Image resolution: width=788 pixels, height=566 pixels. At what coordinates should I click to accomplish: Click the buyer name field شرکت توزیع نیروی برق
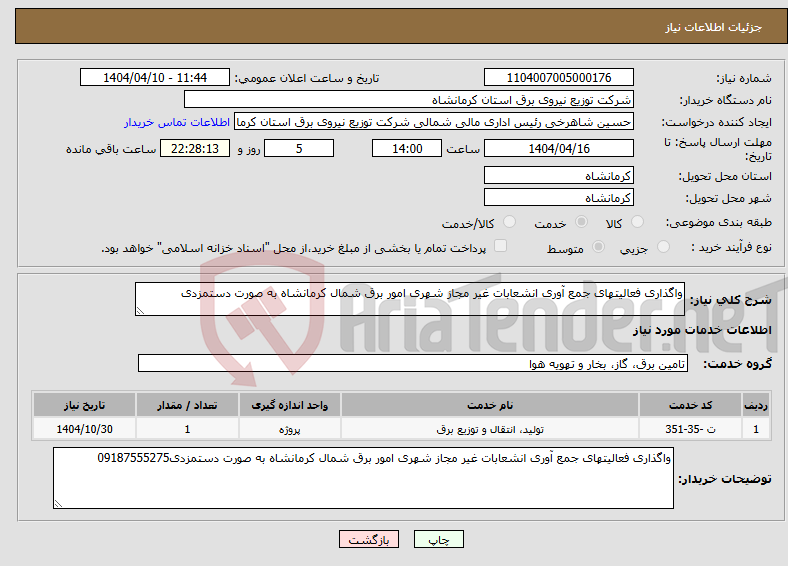pos(409,100)
